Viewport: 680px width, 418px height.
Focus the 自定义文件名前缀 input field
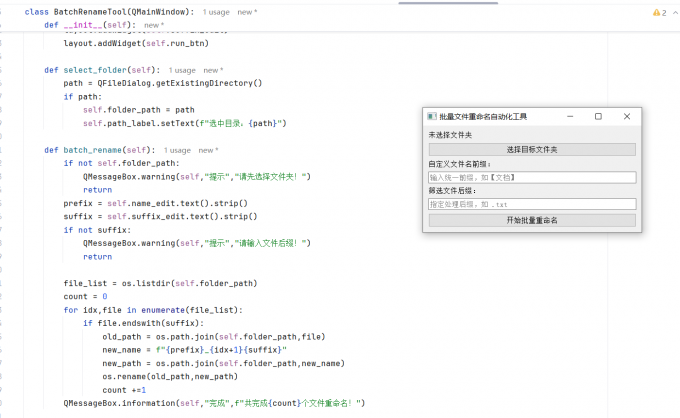coord(532,177)
